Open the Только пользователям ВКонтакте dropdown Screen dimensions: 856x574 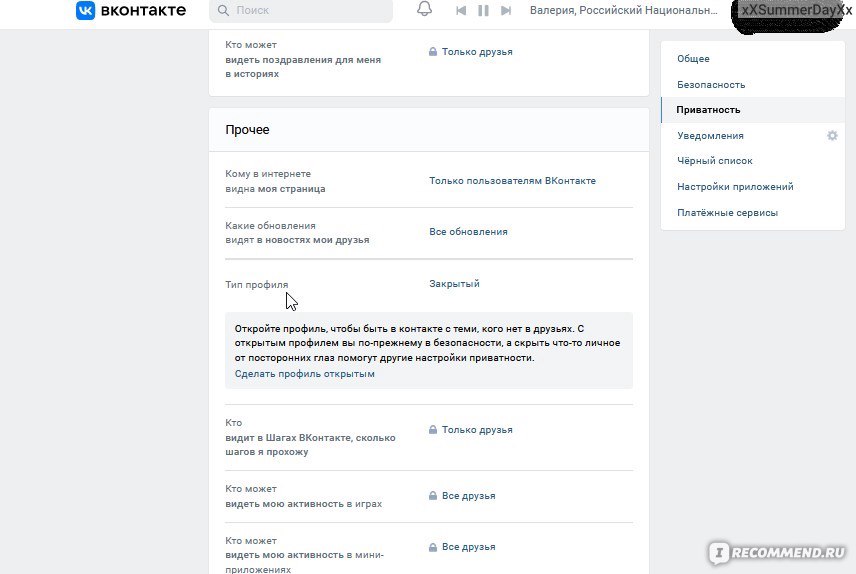tap(512, 181)
